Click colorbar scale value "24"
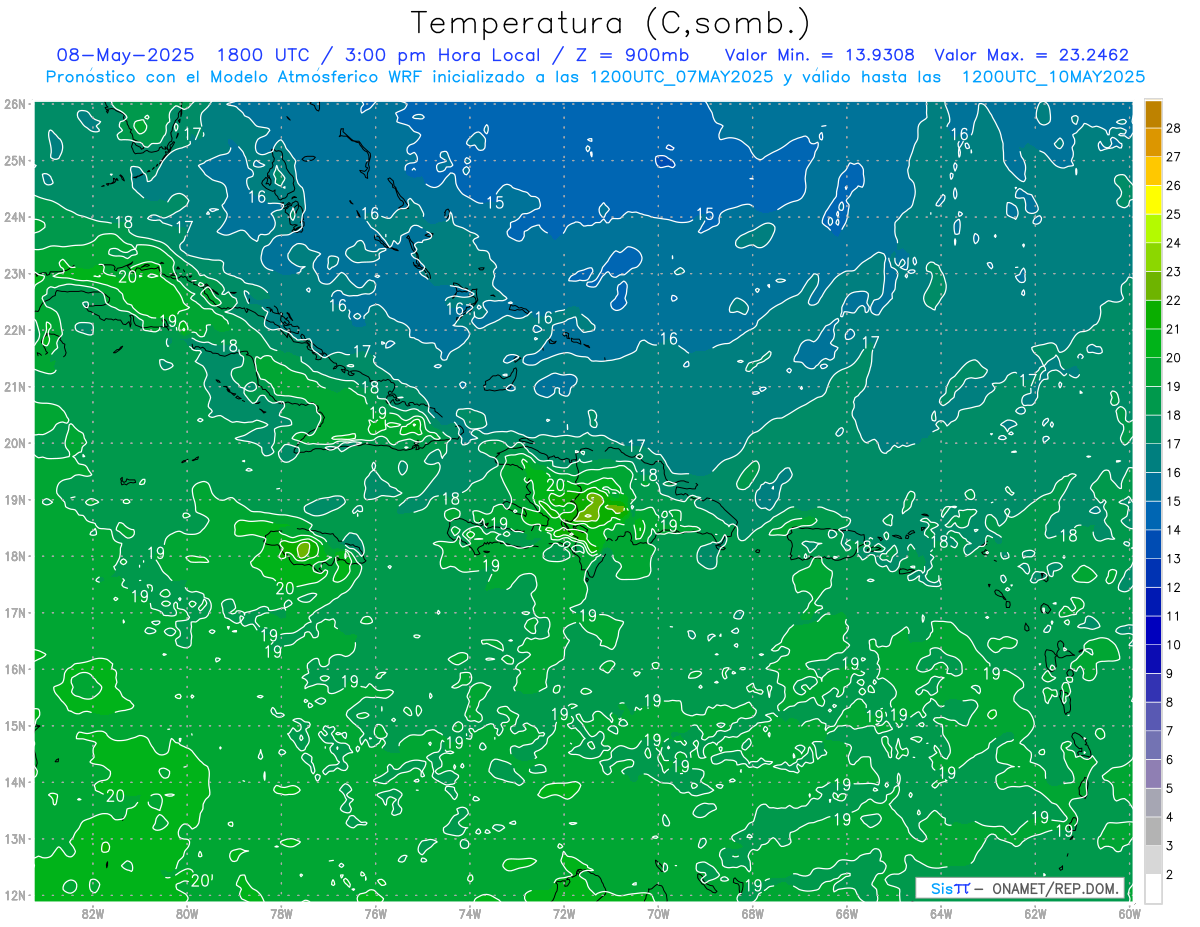 pyautogui.click(x=1173, y=243)
